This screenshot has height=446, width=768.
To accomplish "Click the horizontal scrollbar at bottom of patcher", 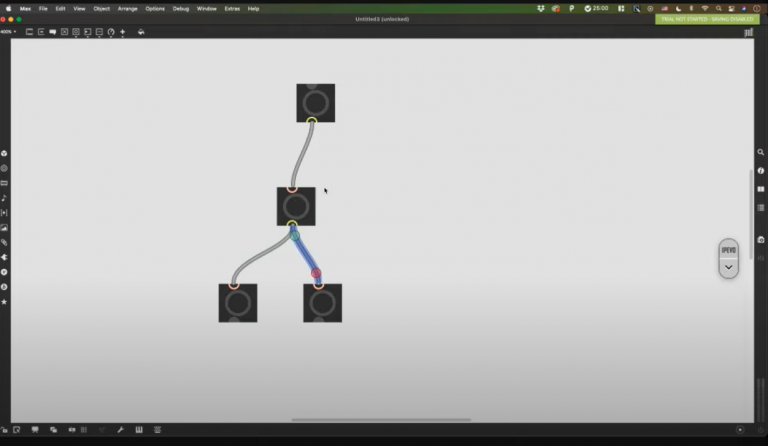I will (380, 420).
